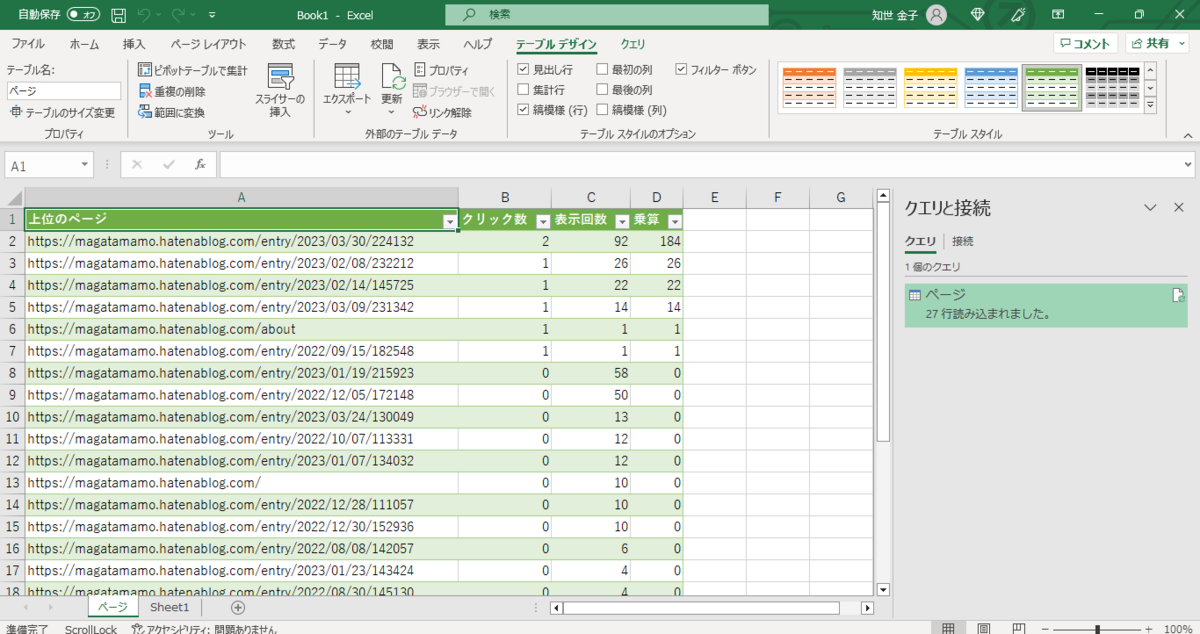
Task: Open the Query (クエリ) ribbon tab
Action: coord(633,44)
